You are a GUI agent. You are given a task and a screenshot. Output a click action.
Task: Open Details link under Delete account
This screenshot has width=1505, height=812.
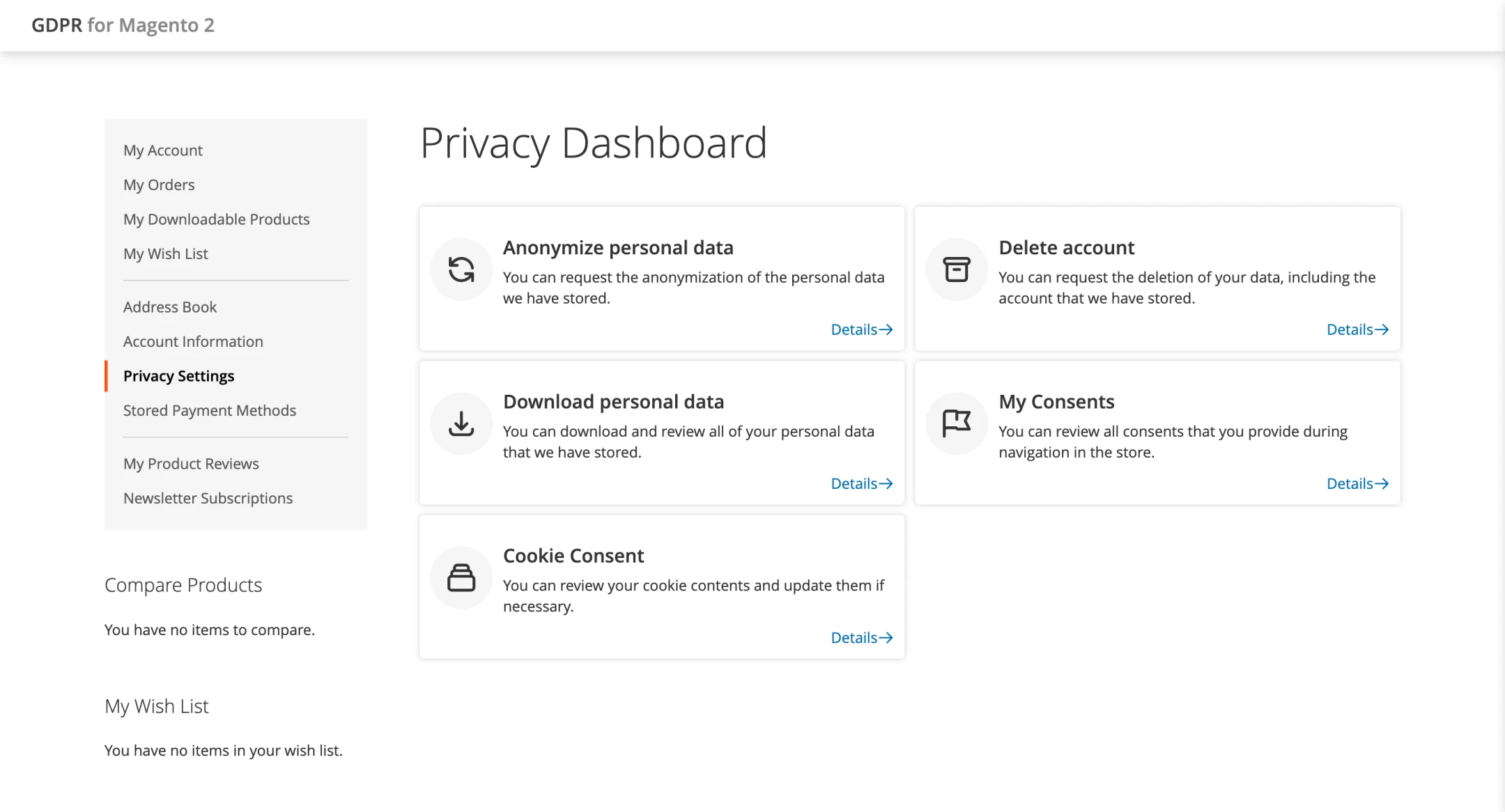pyautogui.click(x=1357, y=329)
